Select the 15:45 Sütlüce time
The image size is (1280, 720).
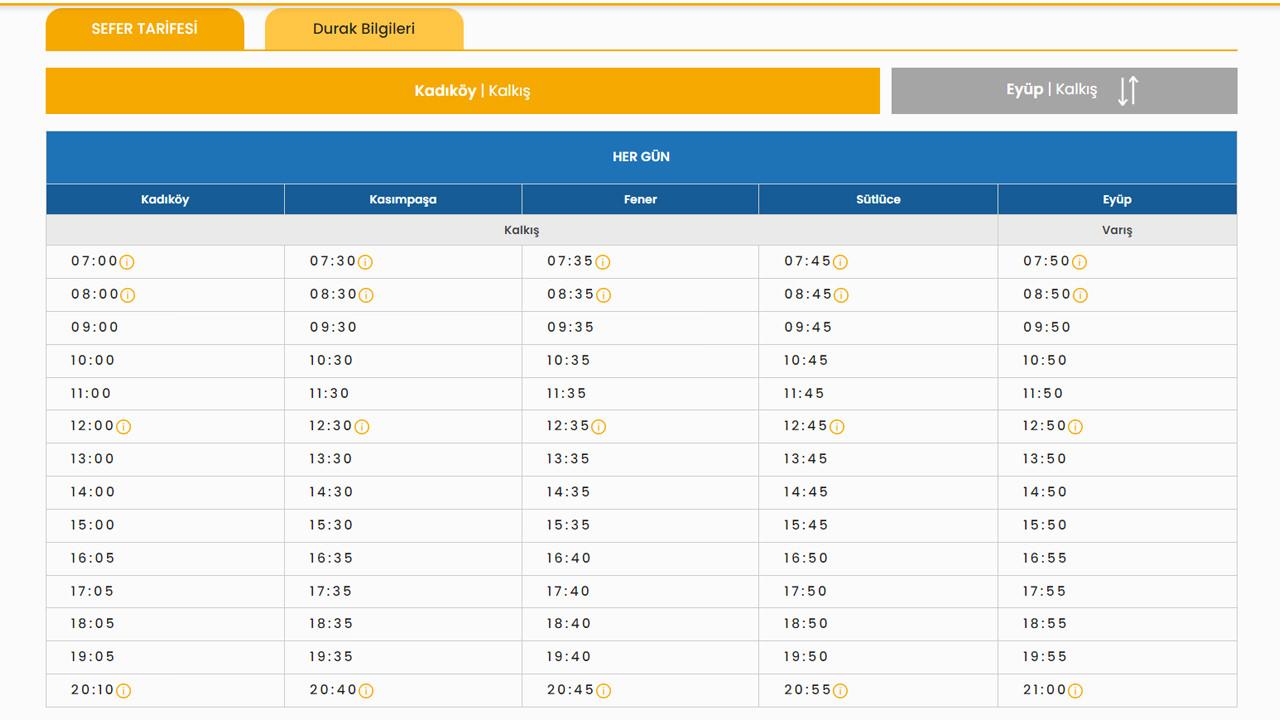(x=806, y=525)
